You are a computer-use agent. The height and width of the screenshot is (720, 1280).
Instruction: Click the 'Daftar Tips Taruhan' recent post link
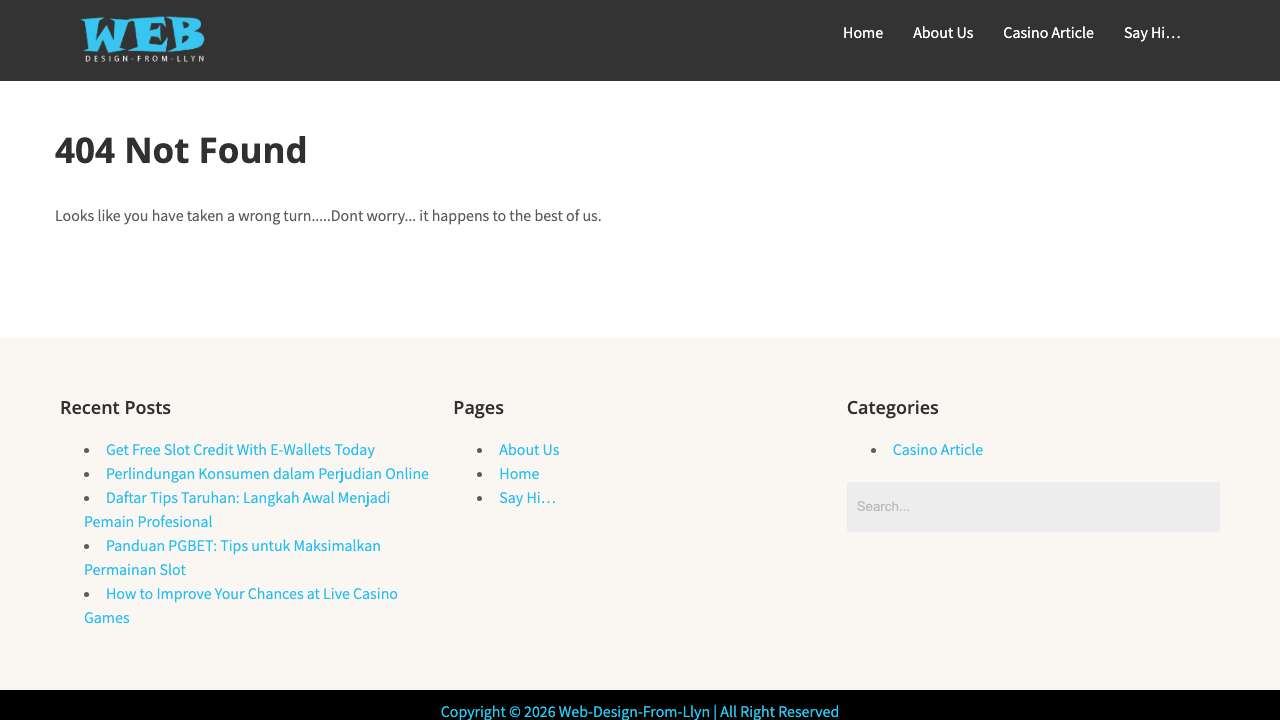(x=248, y=498)
